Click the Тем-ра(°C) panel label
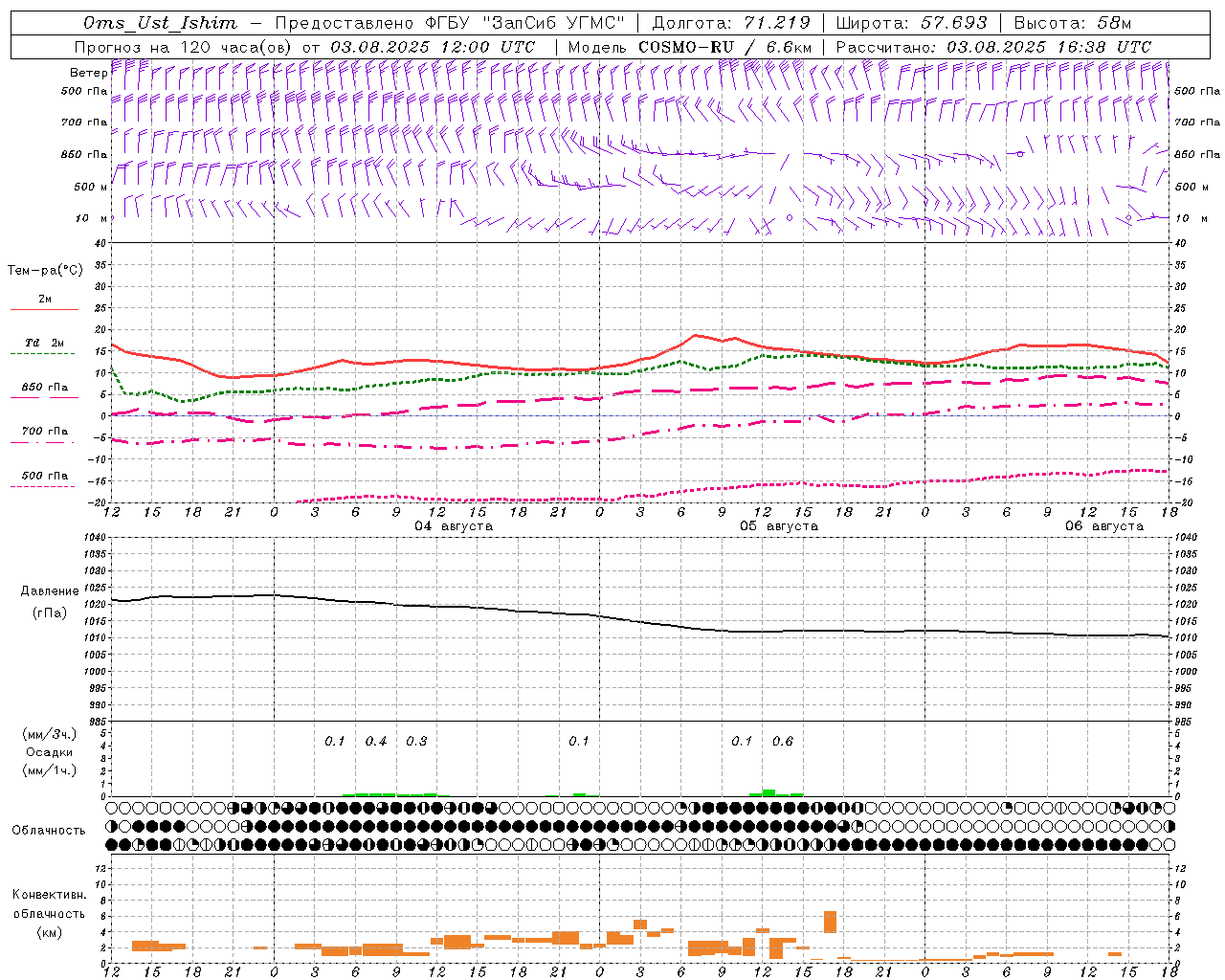Image resolution: width=1225 pixels, height=980 pixels. click(45, 271)
